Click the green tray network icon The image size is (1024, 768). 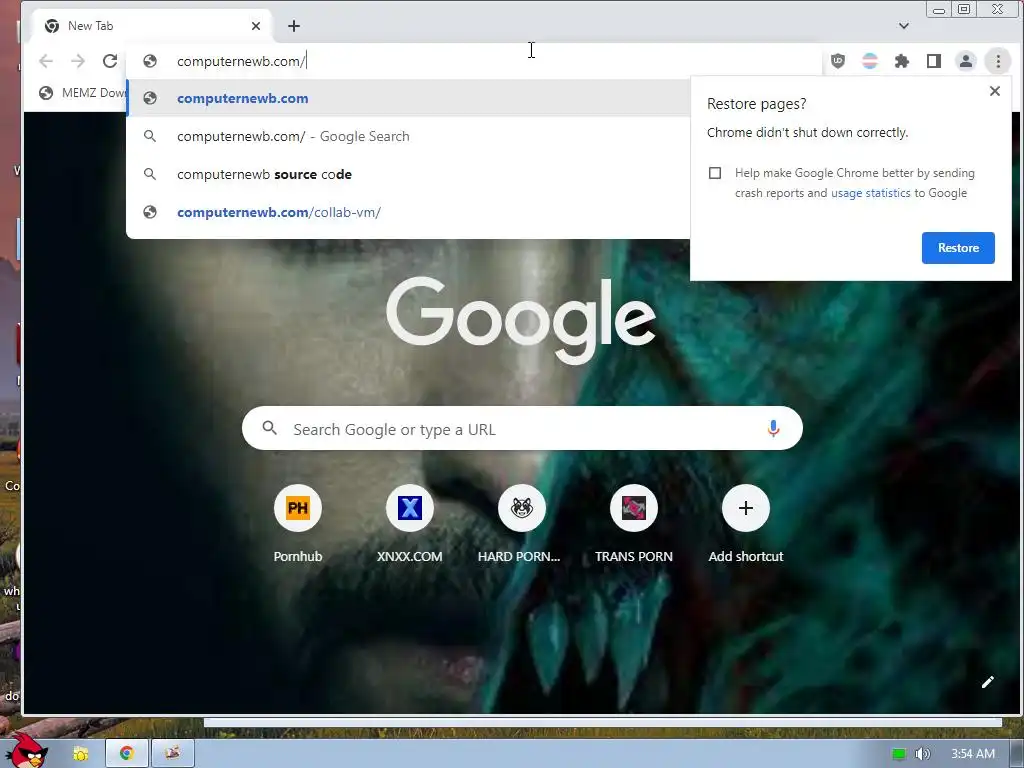click(899, 754)
